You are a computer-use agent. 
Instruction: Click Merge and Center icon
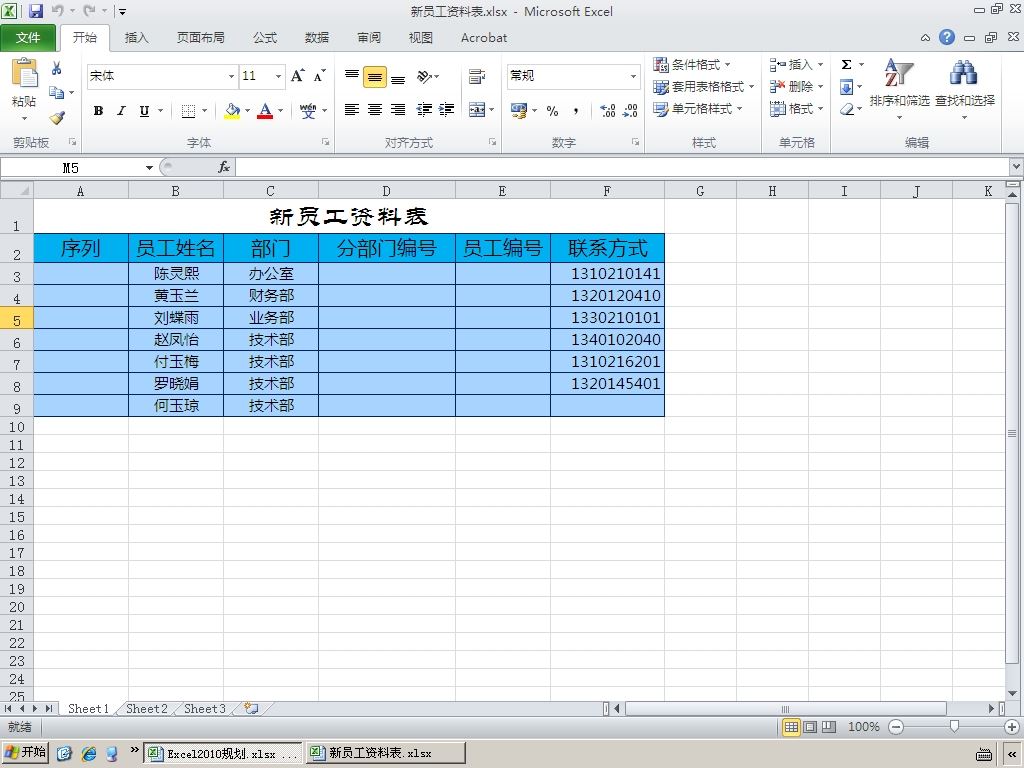tap(477, 110)
